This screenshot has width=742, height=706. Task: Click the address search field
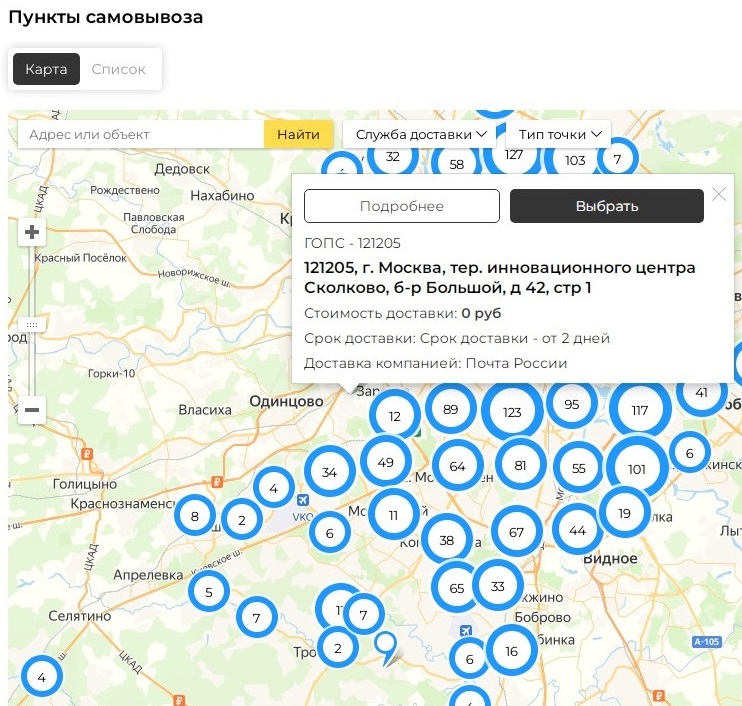(141, 134)
